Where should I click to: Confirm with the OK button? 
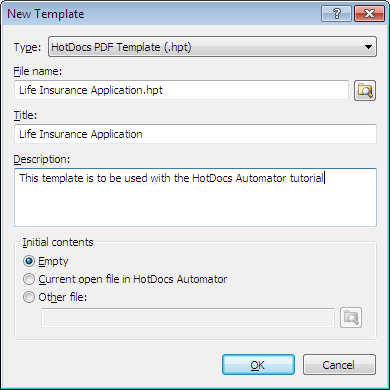(258, 365)
